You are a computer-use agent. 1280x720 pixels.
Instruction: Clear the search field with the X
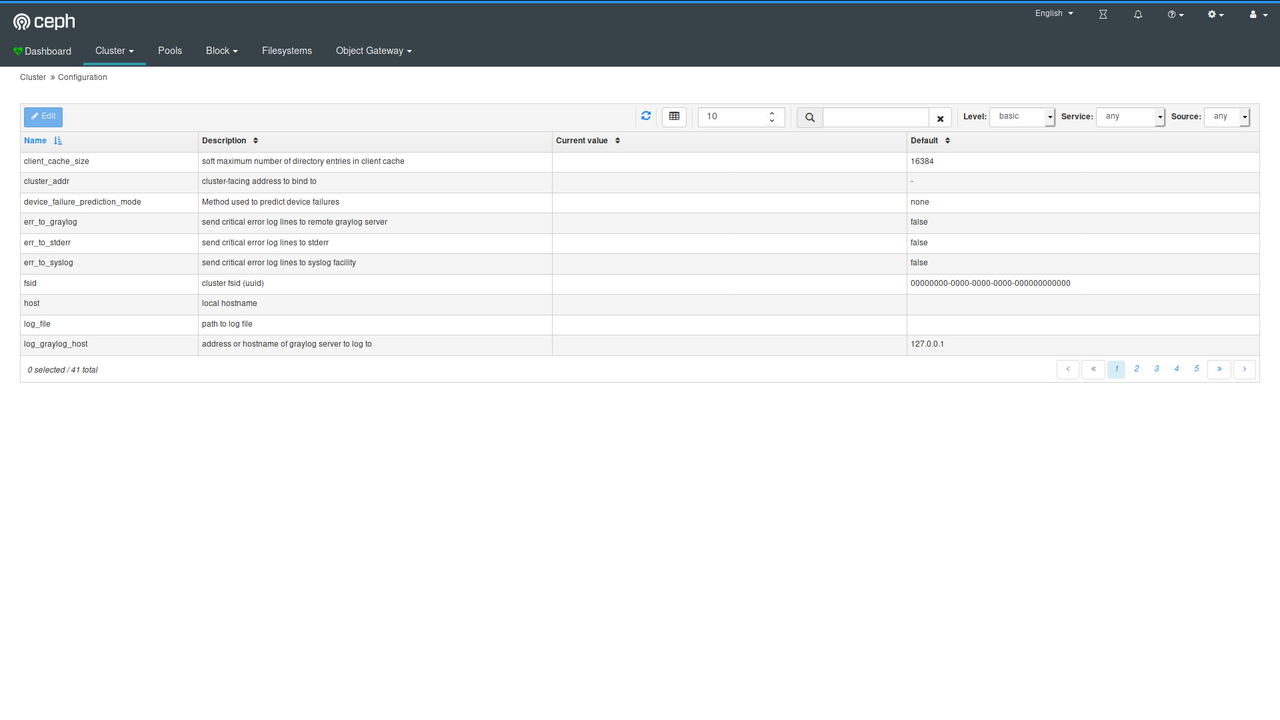click(941, 118)
